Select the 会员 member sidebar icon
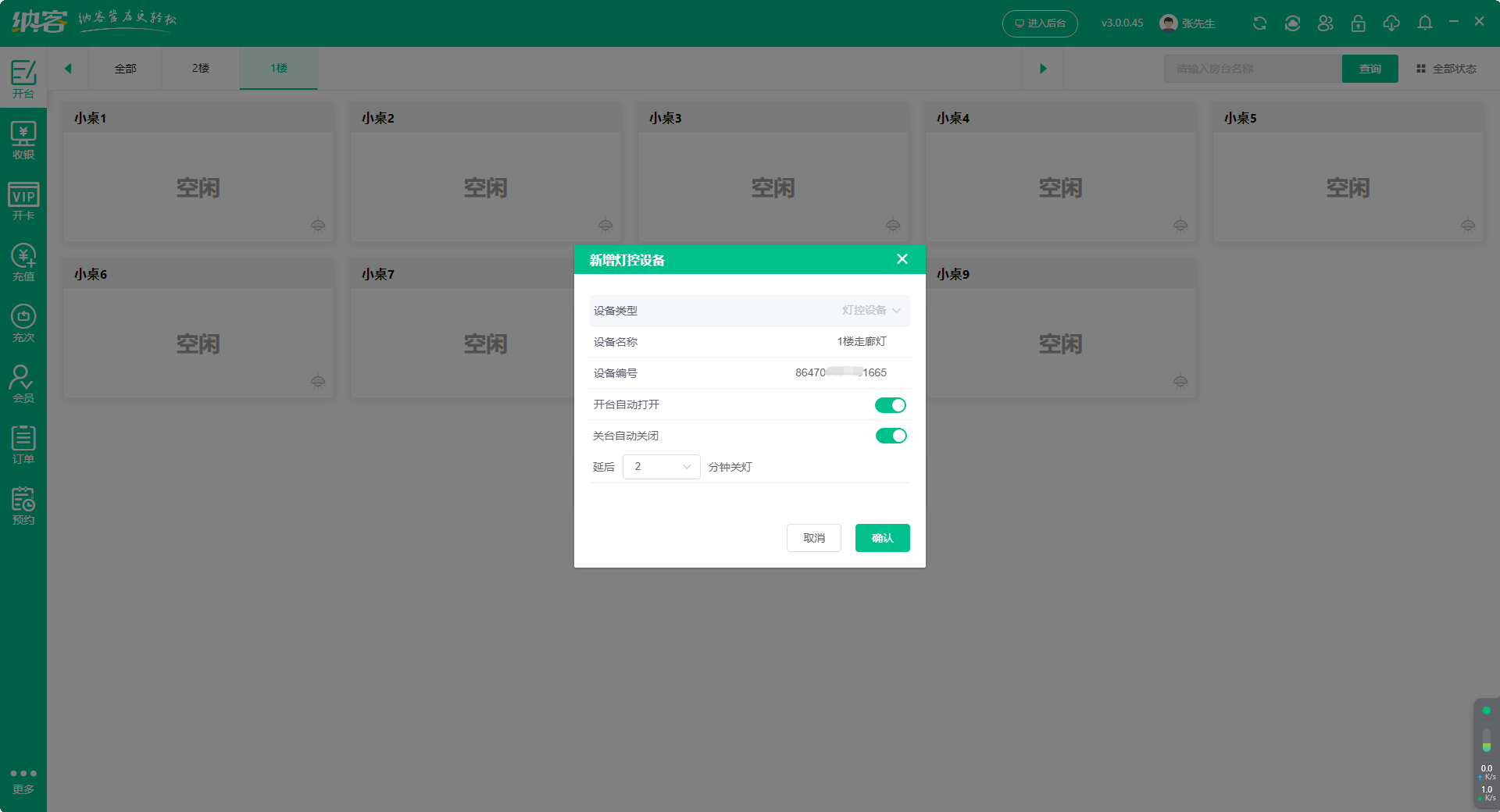The image size is (1500, 812). (23, 384)
